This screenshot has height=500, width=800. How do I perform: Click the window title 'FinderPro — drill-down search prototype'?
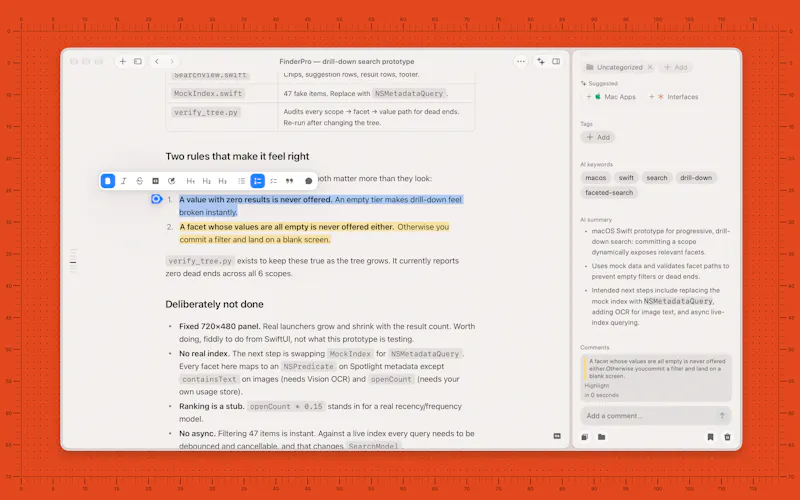[x=347, y=61]
